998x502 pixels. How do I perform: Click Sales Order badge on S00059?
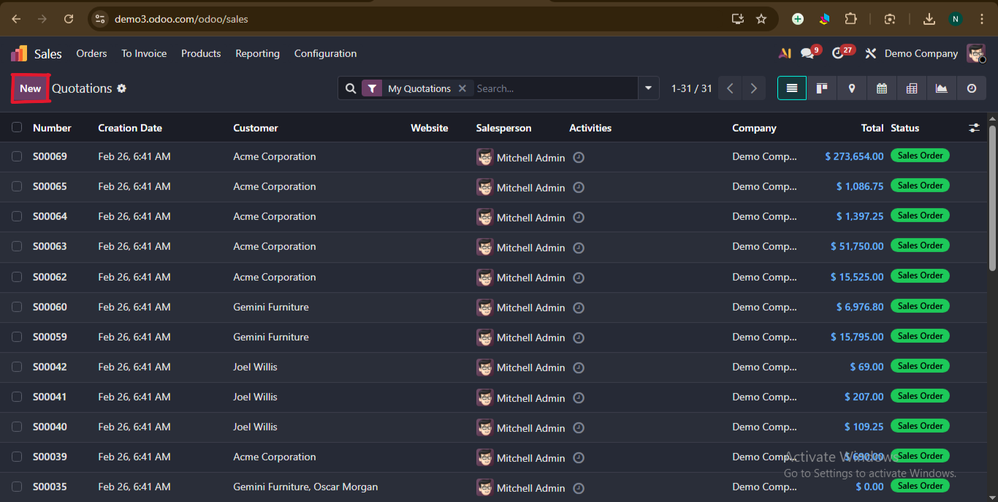tap(920, 336)
